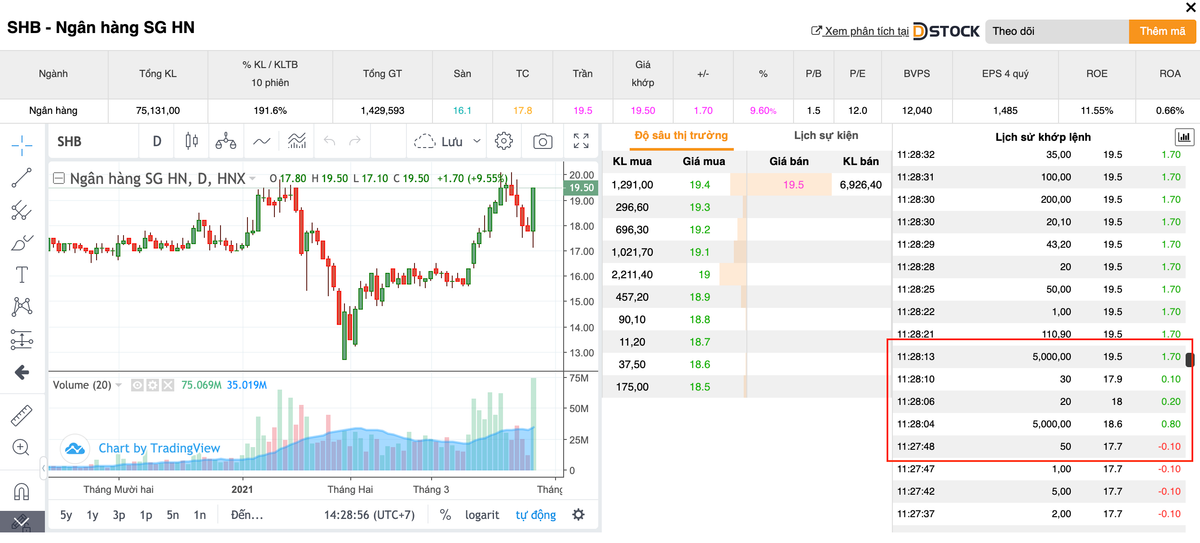Open the Volume (20) indicator dropdown arrow
Image resolution: width=1200 pixels, height=543 pixels.
tap(119, 385)
